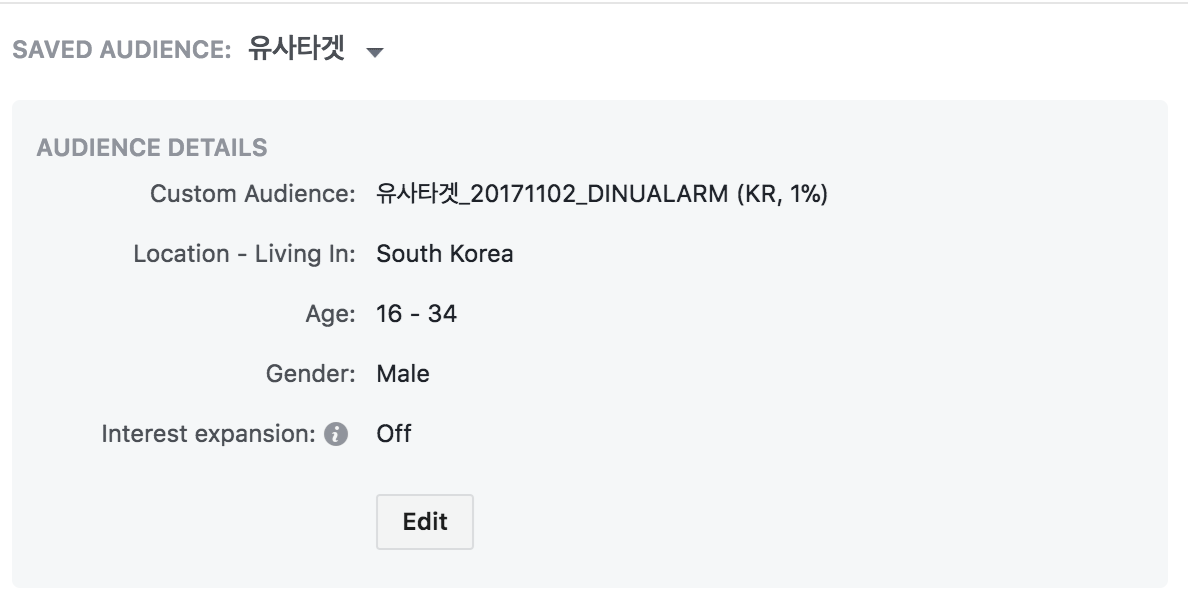
Task: Open the Saved Audience dropdown arrow
Action: [x=375, y=52]
